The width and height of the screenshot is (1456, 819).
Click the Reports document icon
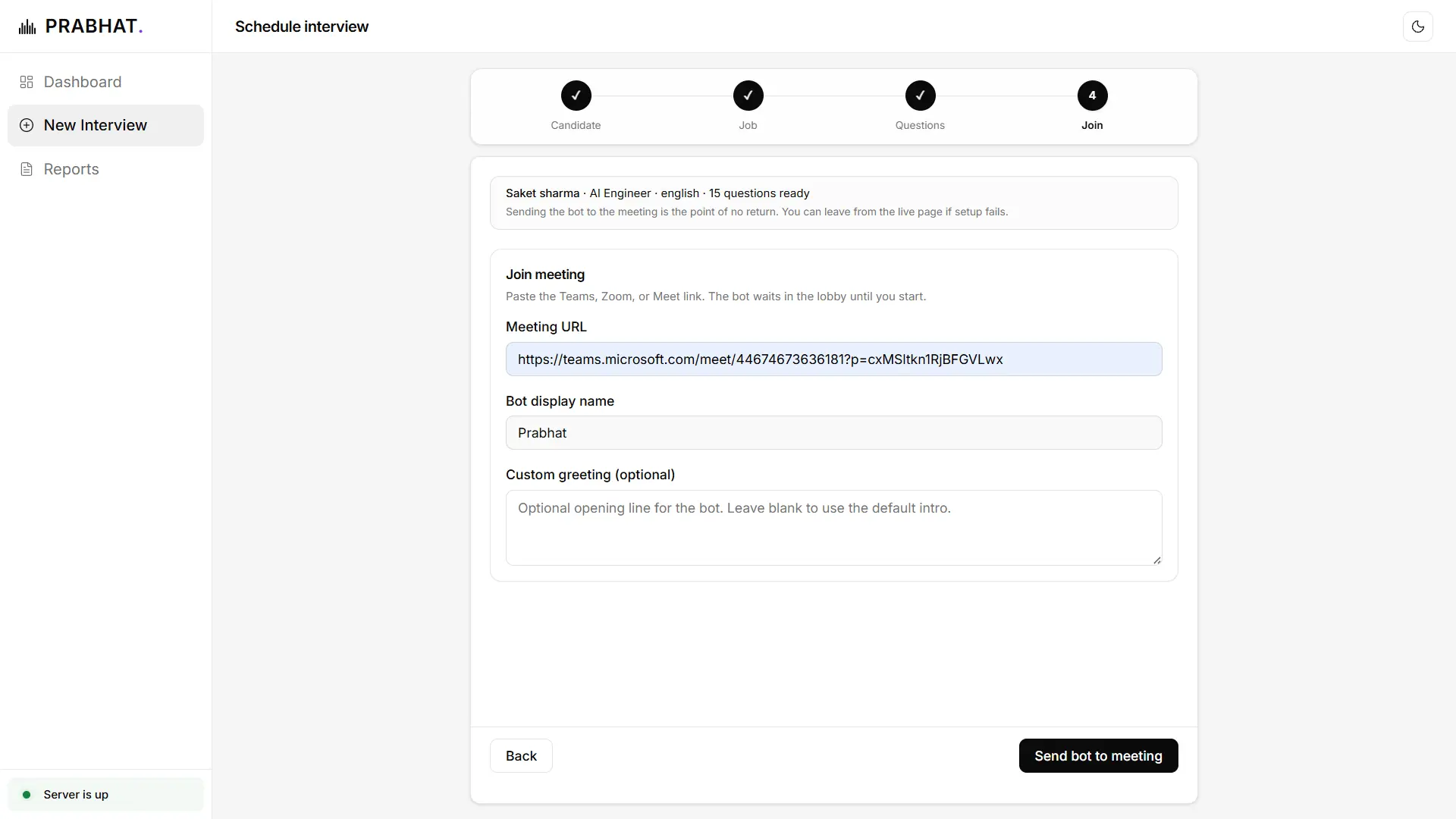[x=27, y=169]
